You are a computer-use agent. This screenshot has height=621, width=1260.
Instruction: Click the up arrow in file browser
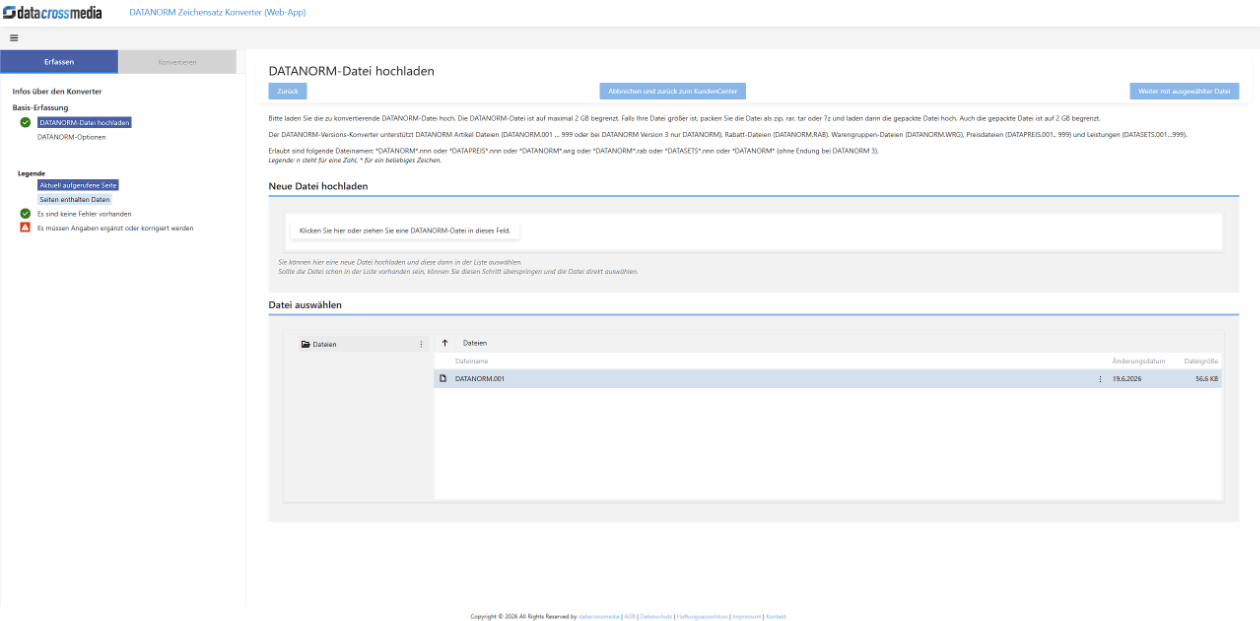(x=445, y=343)
